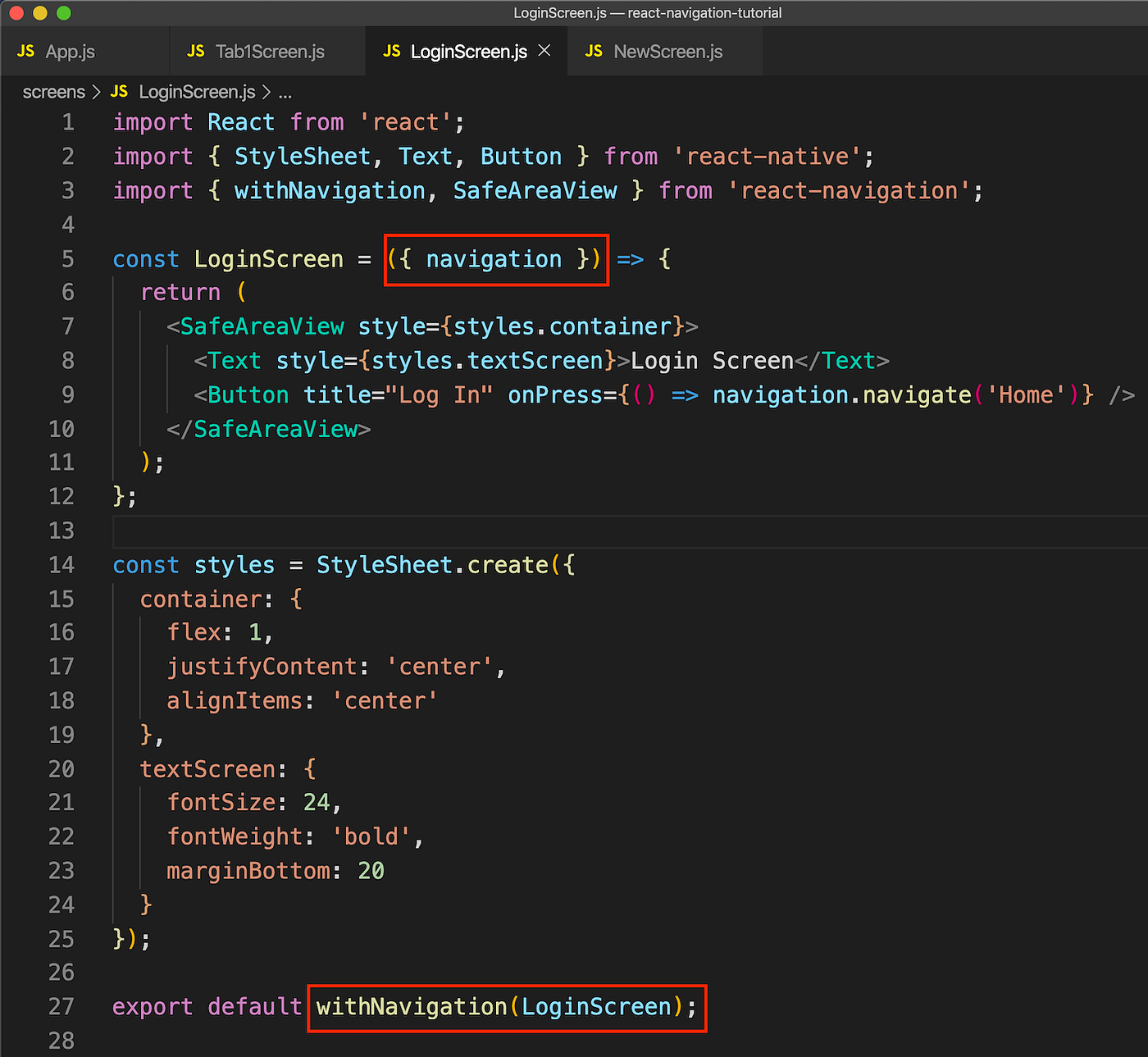Click the JS icon on App.js tab
This screenshot has height=1057, width=1148.
click(x=25, y=51)
